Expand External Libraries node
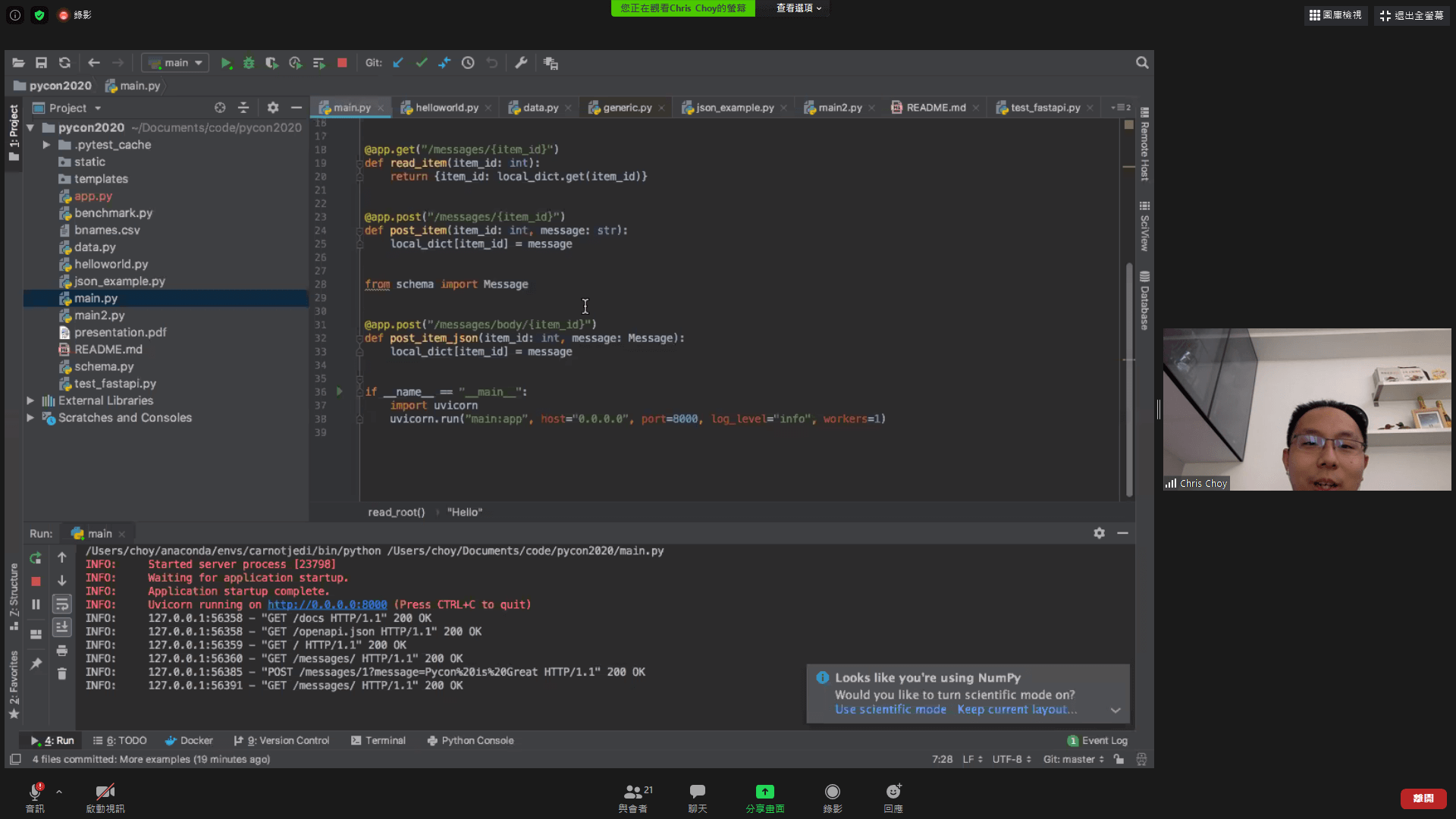 (30, 400)
